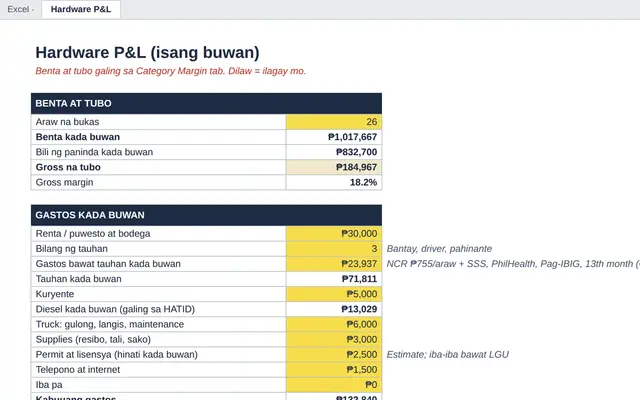Image resolution: width=640 pixels, height=400 pixels.
Task: Select the yellow ₱2,500 permit cell
Action: pyautogui.click(x=334, y=354)
